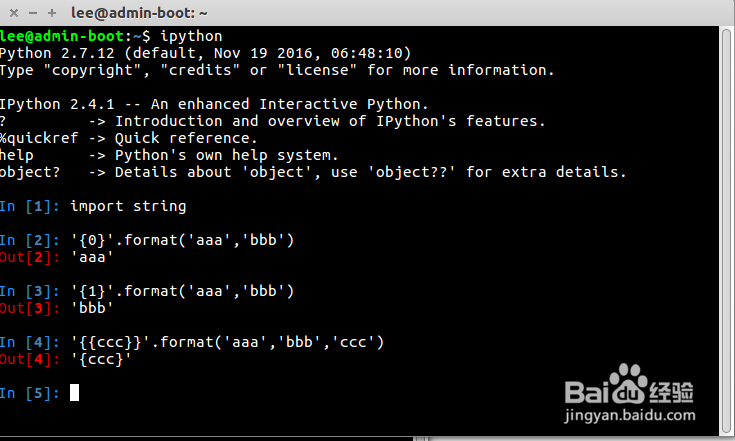735x441 pixels.
Task: Click the 'import string' command line
Action: (128, 206)
